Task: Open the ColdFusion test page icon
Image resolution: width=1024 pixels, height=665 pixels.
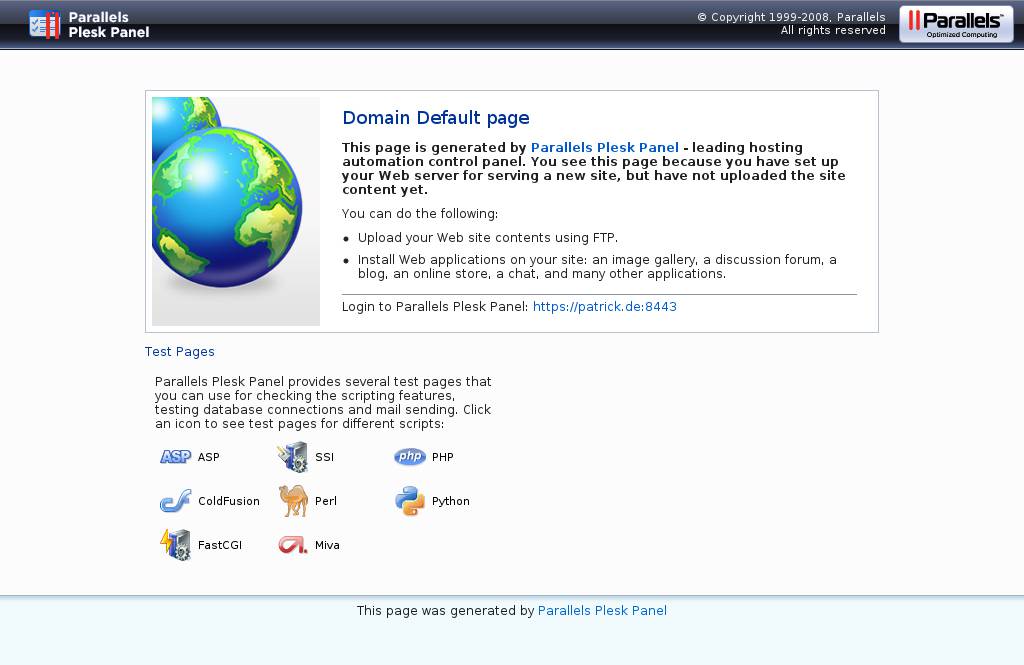Action: point(175,501)
